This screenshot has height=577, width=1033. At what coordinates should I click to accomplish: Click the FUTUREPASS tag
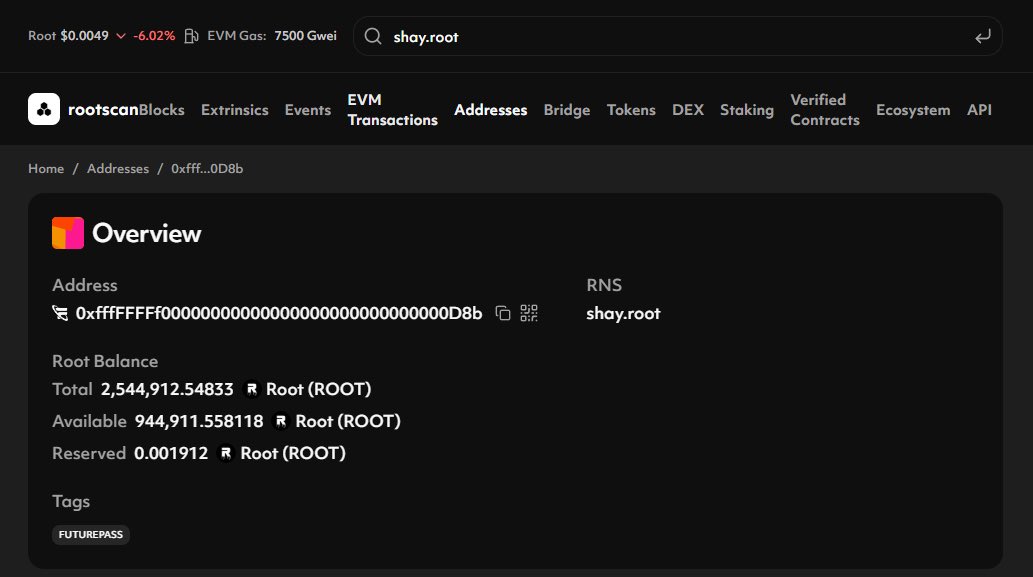tap(91, 534)
